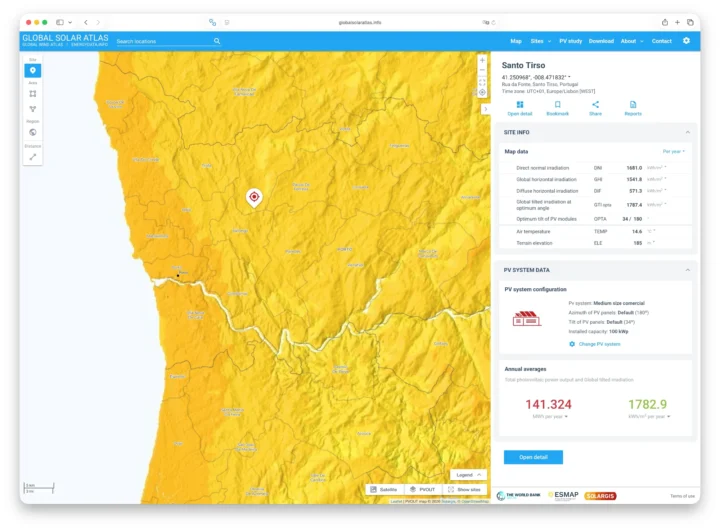Open the settings gear in header
720x530 pixels.
tap(686, 40)
